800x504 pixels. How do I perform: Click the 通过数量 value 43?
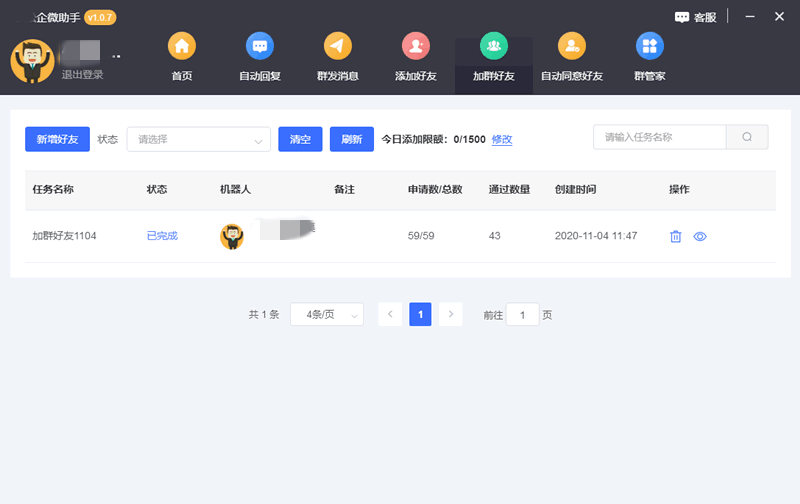[494, 236]
